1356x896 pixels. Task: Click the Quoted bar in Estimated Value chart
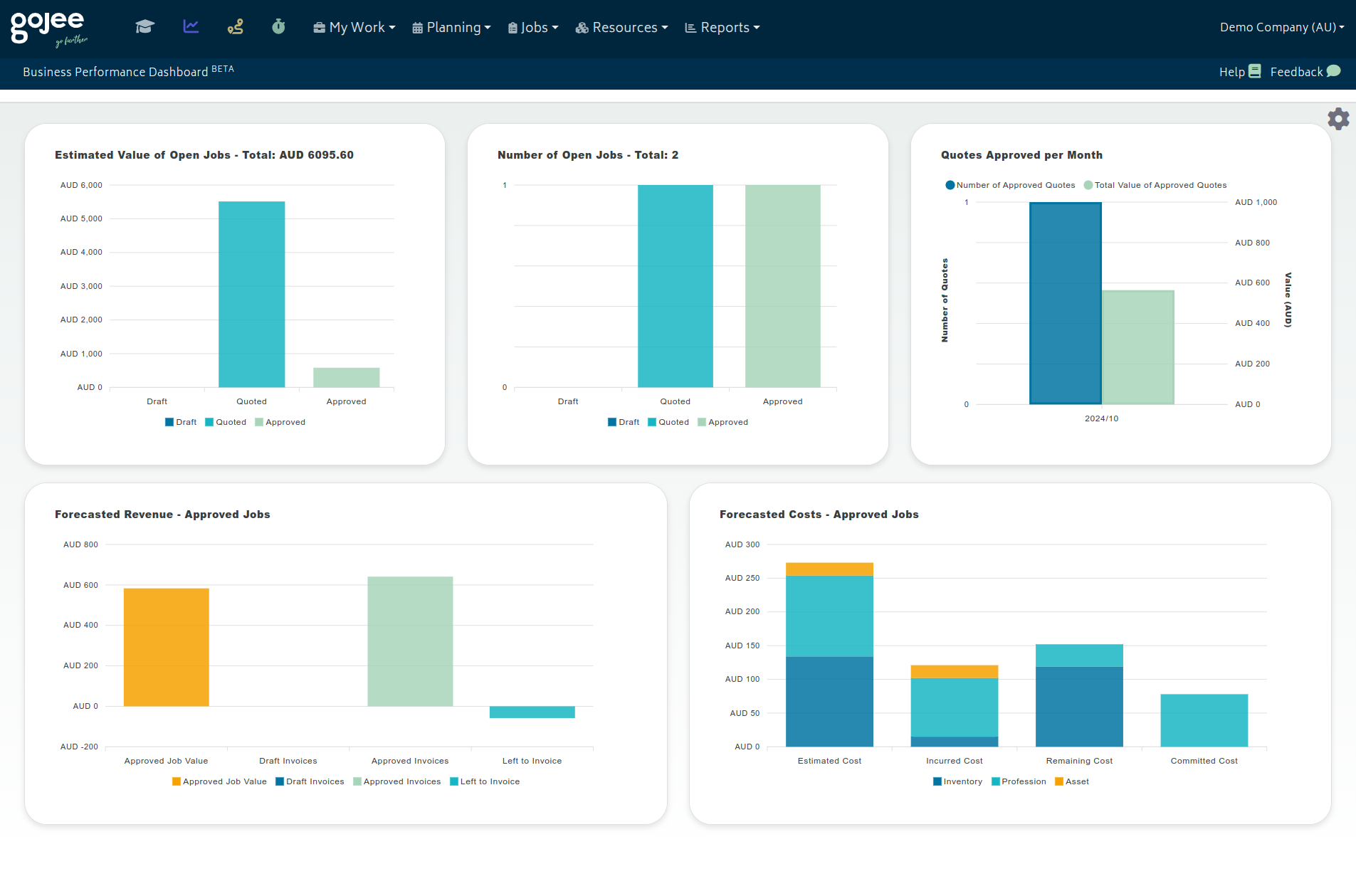[251, 294]
